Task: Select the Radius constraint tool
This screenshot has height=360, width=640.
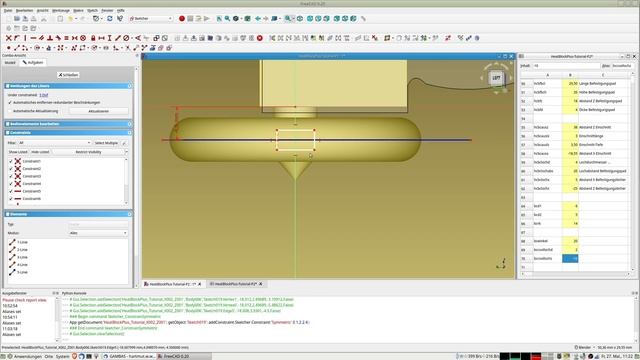Action: pyautogui.click(x=127, y=38)
